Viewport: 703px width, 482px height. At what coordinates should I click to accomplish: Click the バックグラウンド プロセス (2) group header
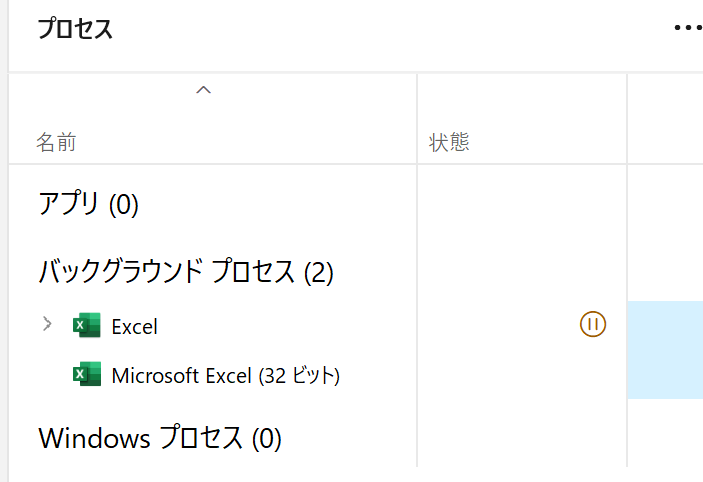click(x=186, y=272)
